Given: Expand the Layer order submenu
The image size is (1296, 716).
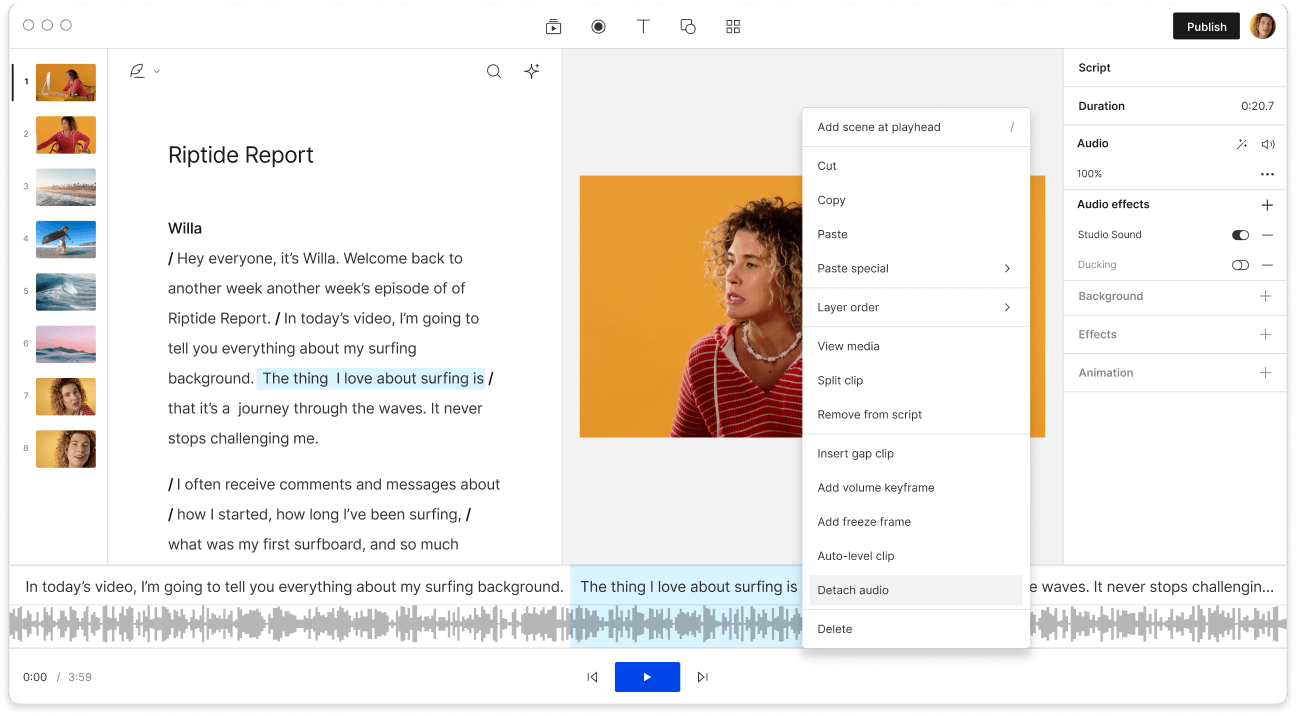Looking at the screenshot, I should tap(1007, 308).
